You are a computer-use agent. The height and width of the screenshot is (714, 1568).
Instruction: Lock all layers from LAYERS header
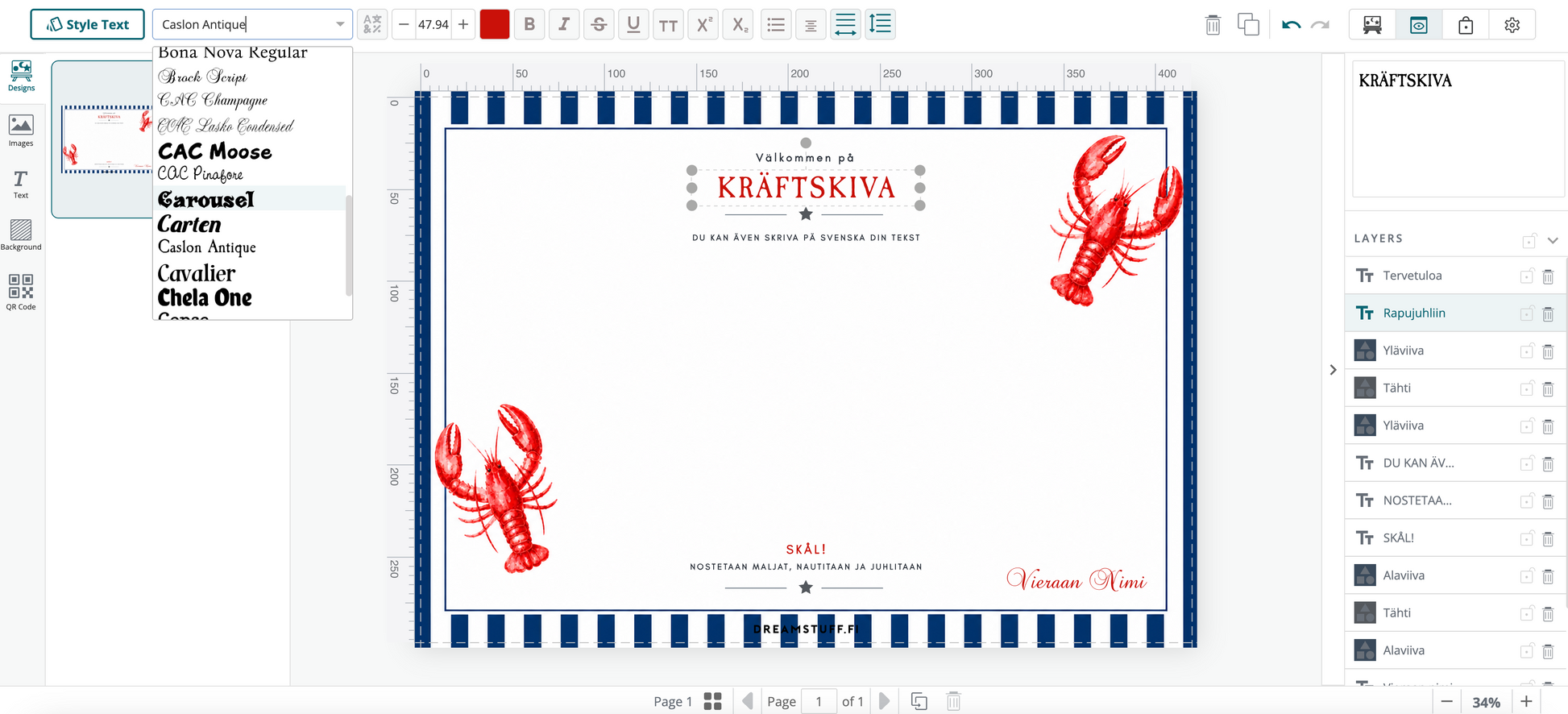click(x=1529, y=240)
